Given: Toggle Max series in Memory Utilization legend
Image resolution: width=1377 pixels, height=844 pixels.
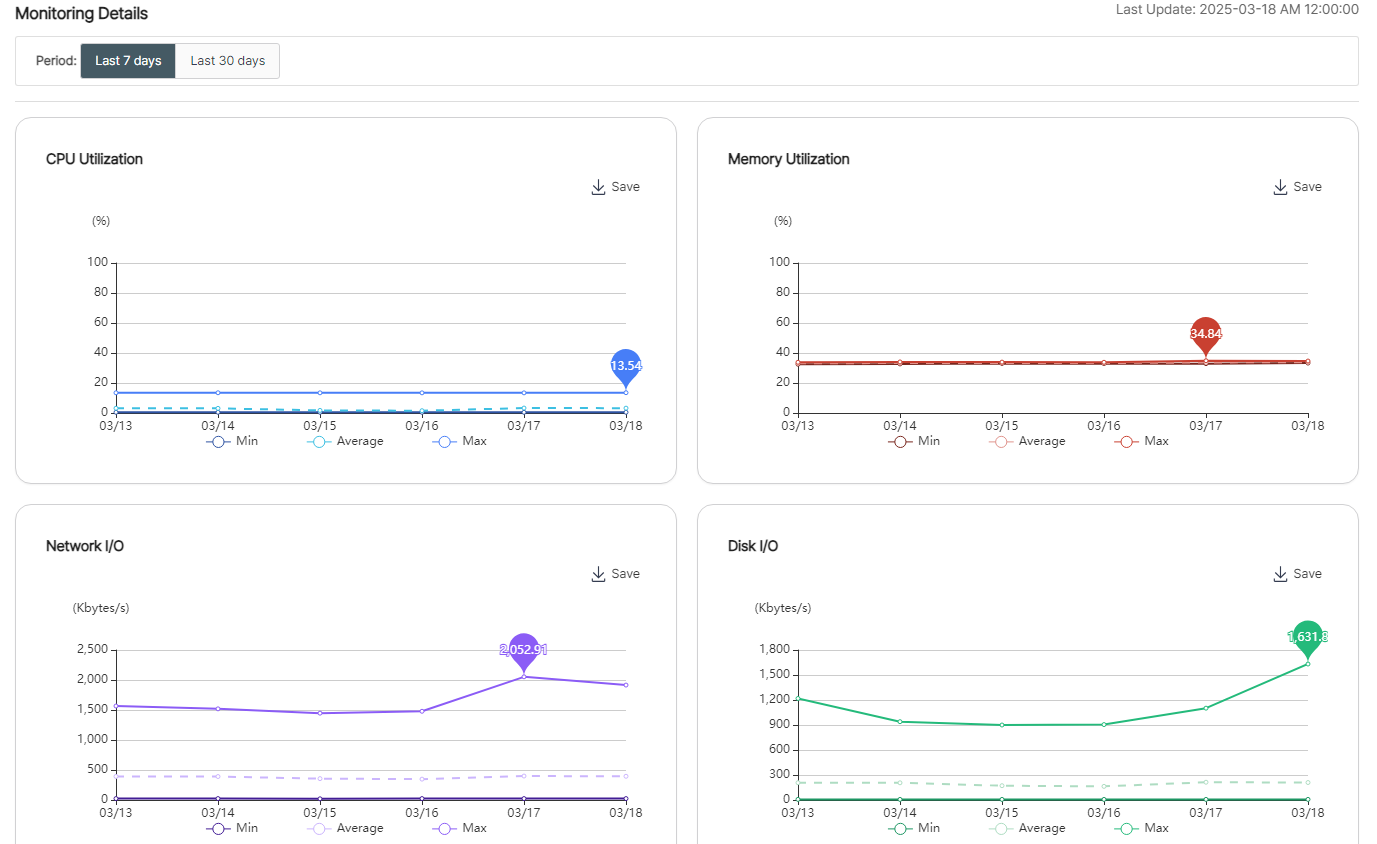Looking at the screenshot, I should pyautogui.click(x=1141, y=441).
